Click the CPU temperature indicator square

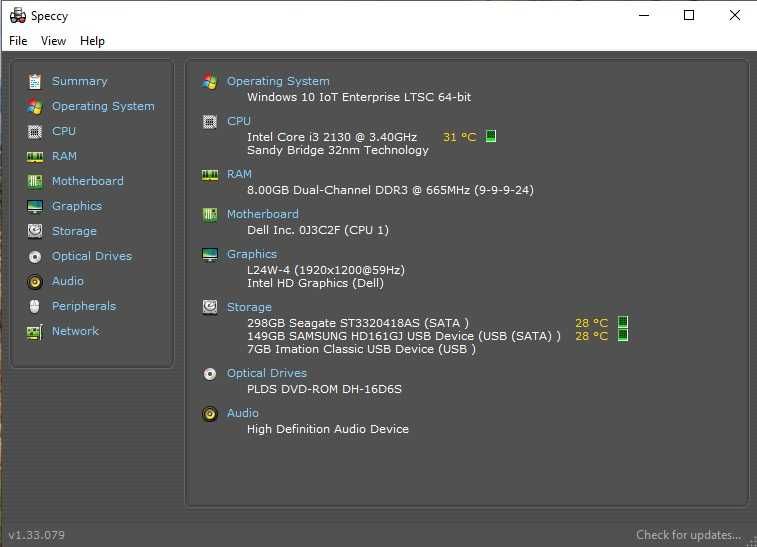pos(491,136)
